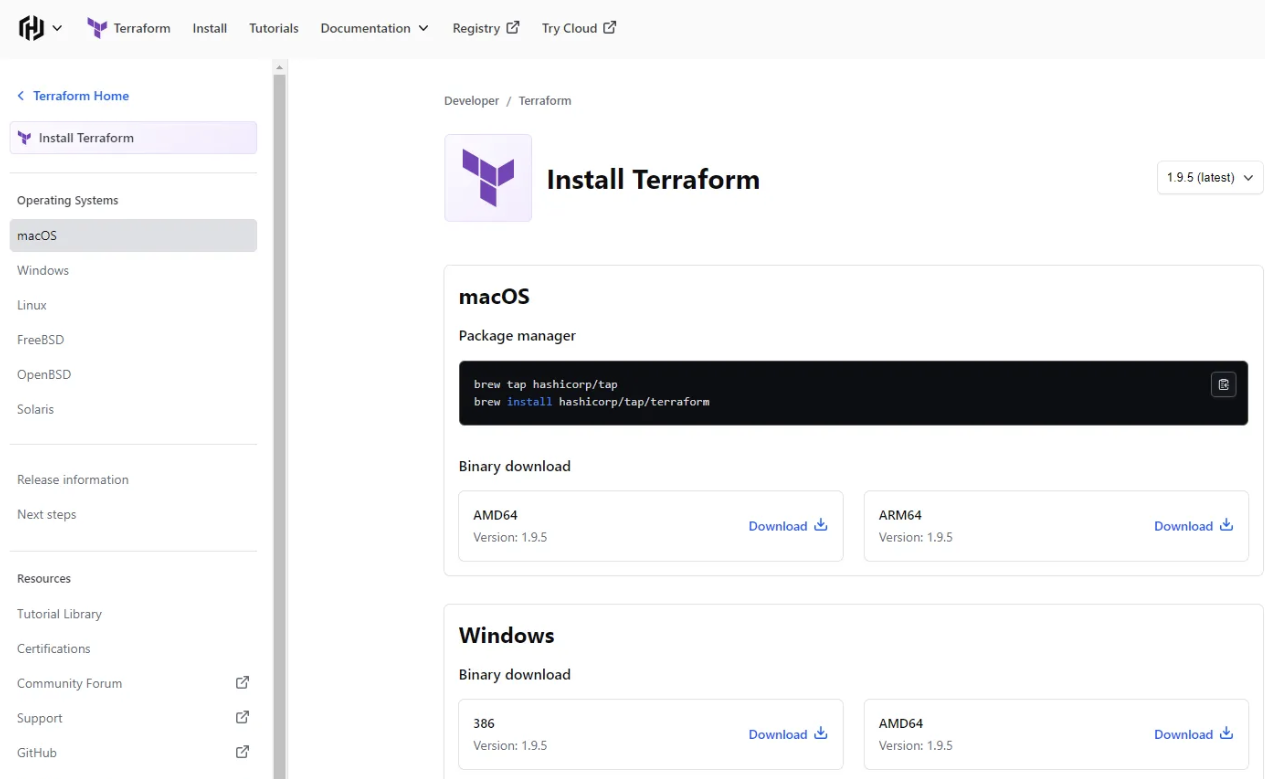
Task: Click the Developer breadcrumb
Action: (x=472, y=101)
